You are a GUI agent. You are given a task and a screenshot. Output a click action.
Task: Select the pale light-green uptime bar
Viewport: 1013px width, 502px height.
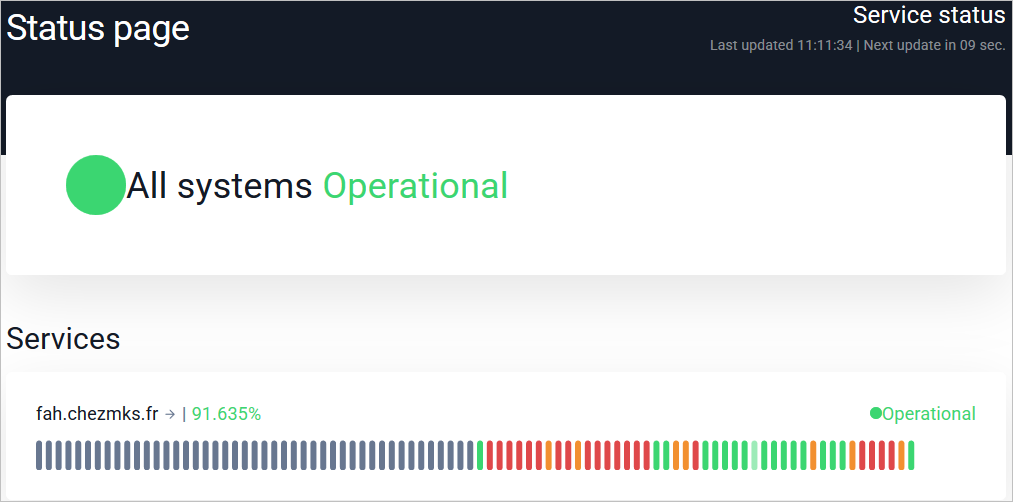coord(755,455)
